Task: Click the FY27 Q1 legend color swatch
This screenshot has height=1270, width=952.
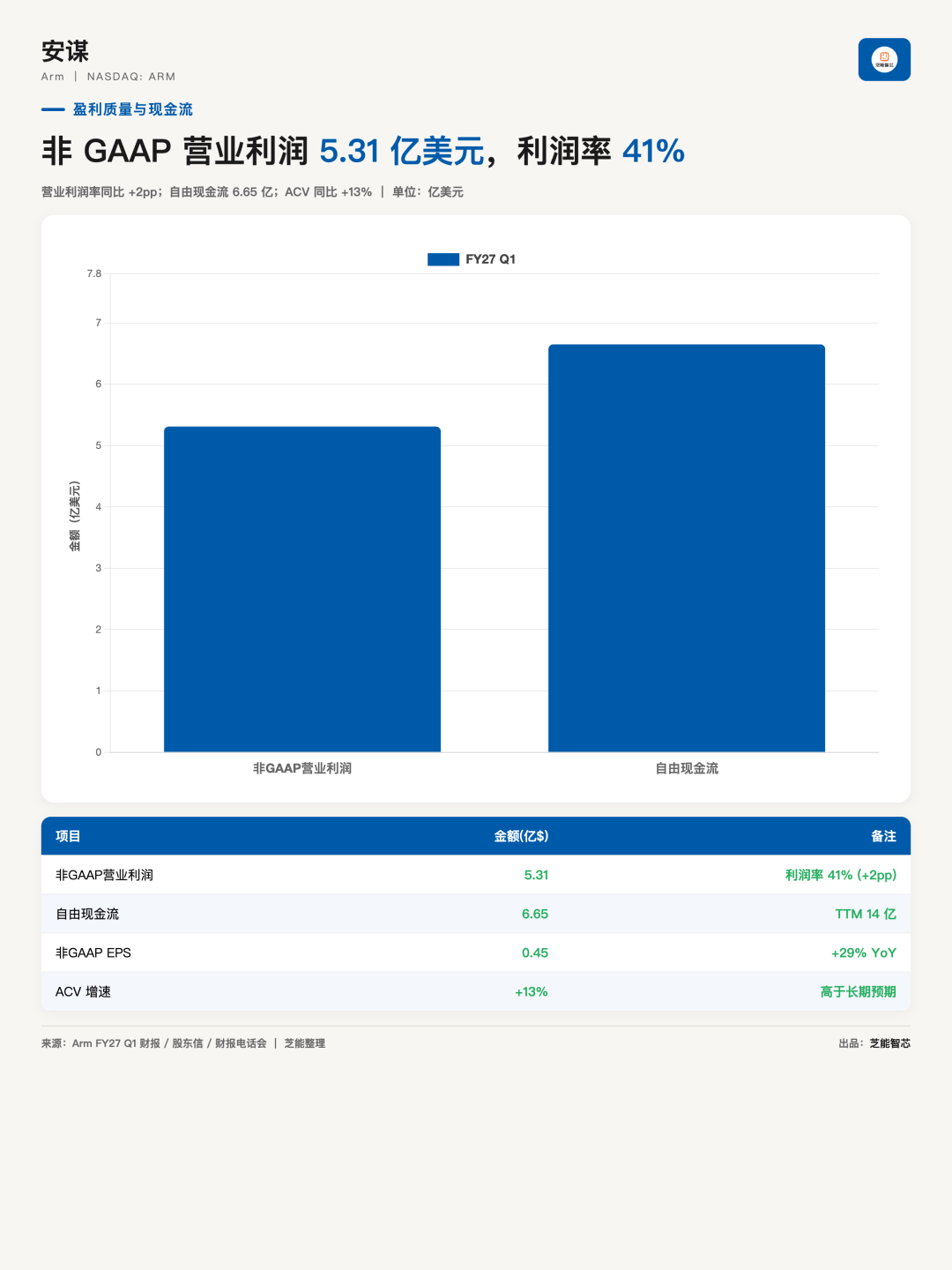Action: [443, 259]
